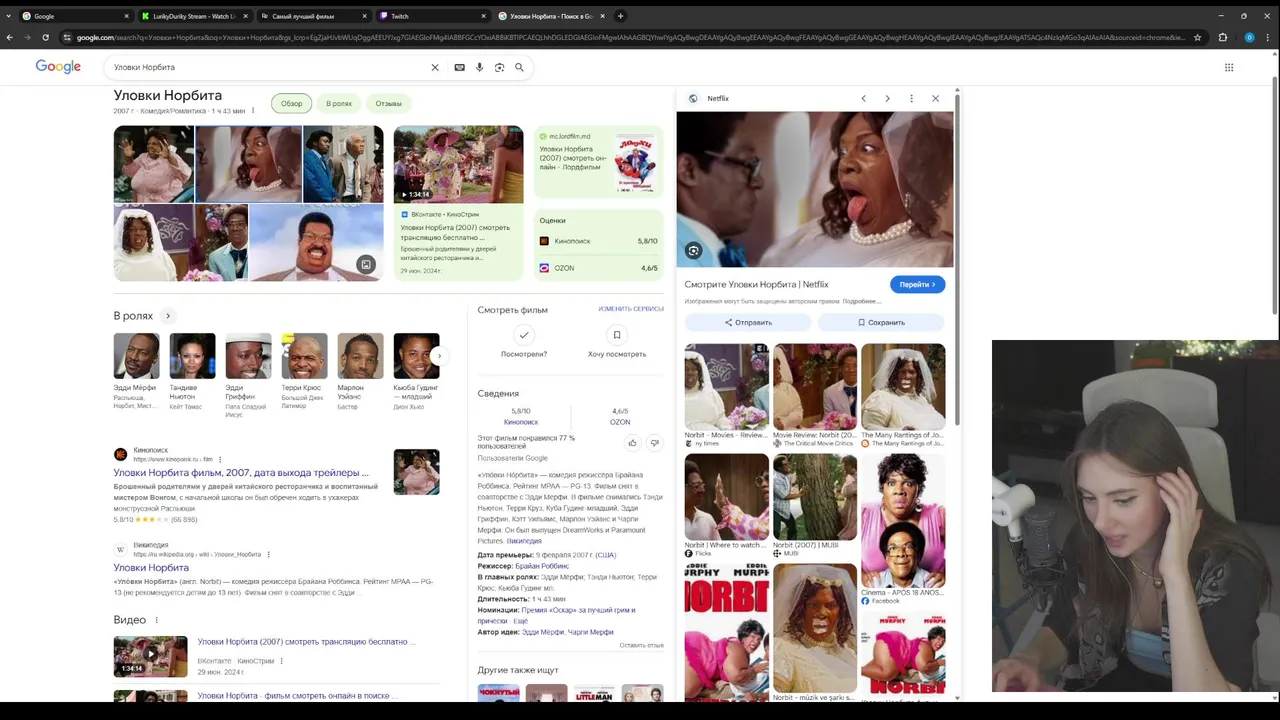Open the Norbit (2007) | MUBI image result
This screenshot has width=1280, height=720.
(x=815, y=497)
